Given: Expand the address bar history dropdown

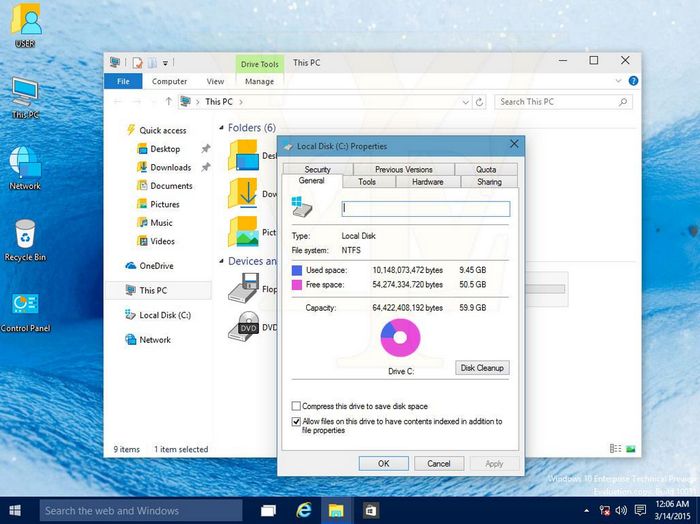Looking at the screenshot, I should (x=468, y=101).
